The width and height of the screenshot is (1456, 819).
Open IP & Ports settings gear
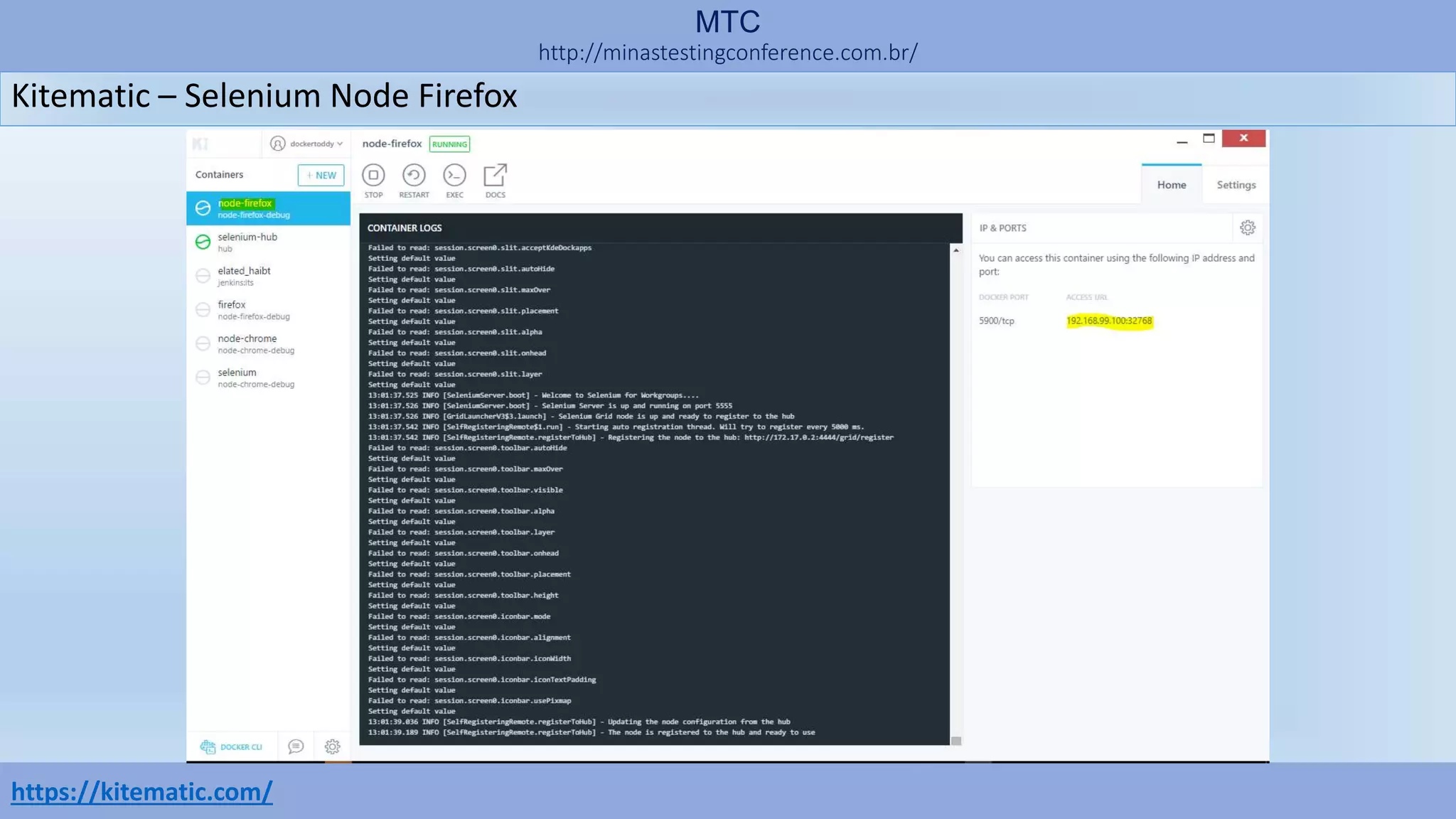click(1248, 227)
